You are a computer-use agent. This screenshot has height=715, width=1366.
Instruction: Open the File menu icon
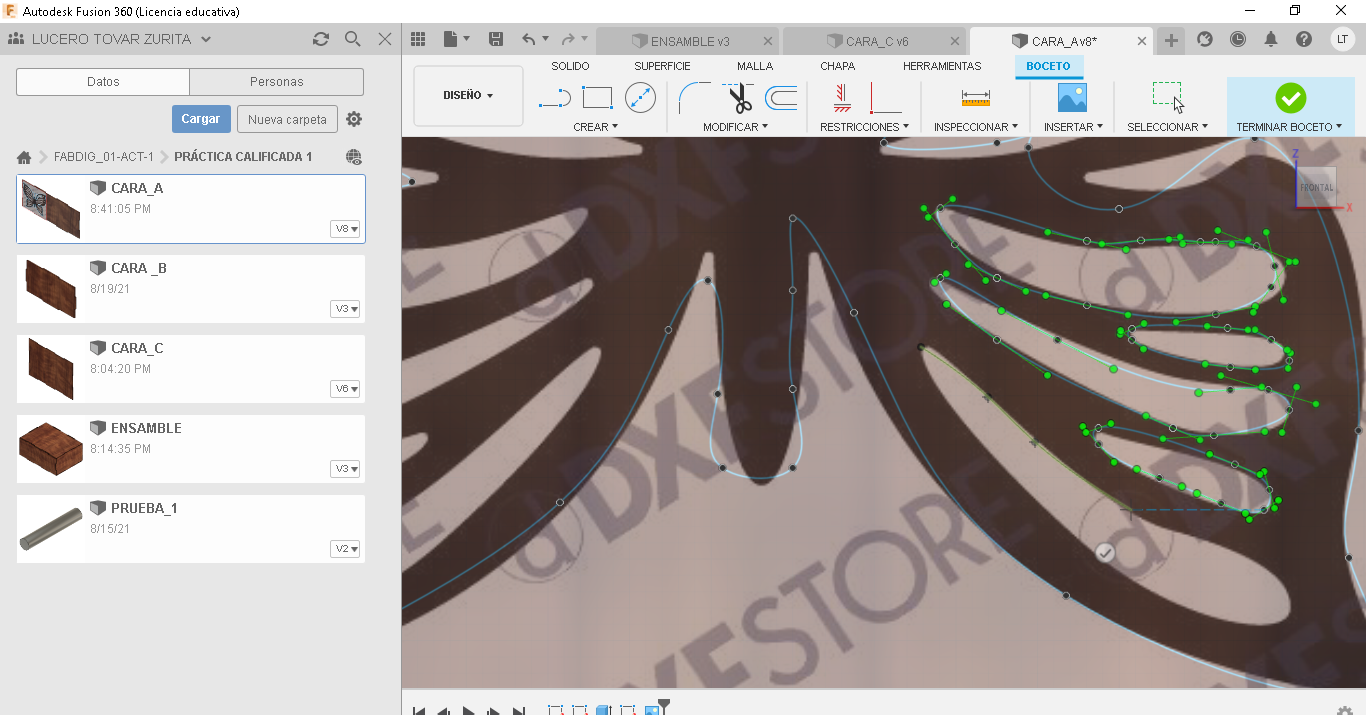tap(455, 39)
